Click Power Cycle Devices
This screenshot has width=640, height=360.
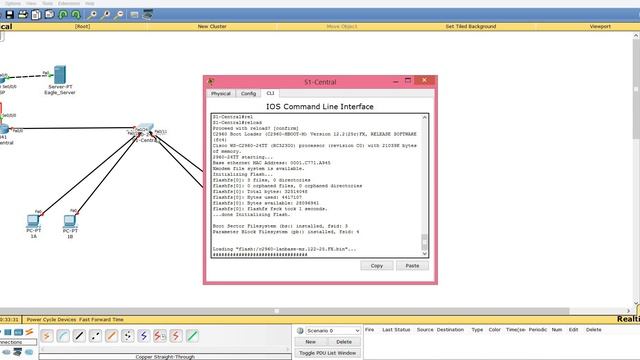[x=51, y=320]
